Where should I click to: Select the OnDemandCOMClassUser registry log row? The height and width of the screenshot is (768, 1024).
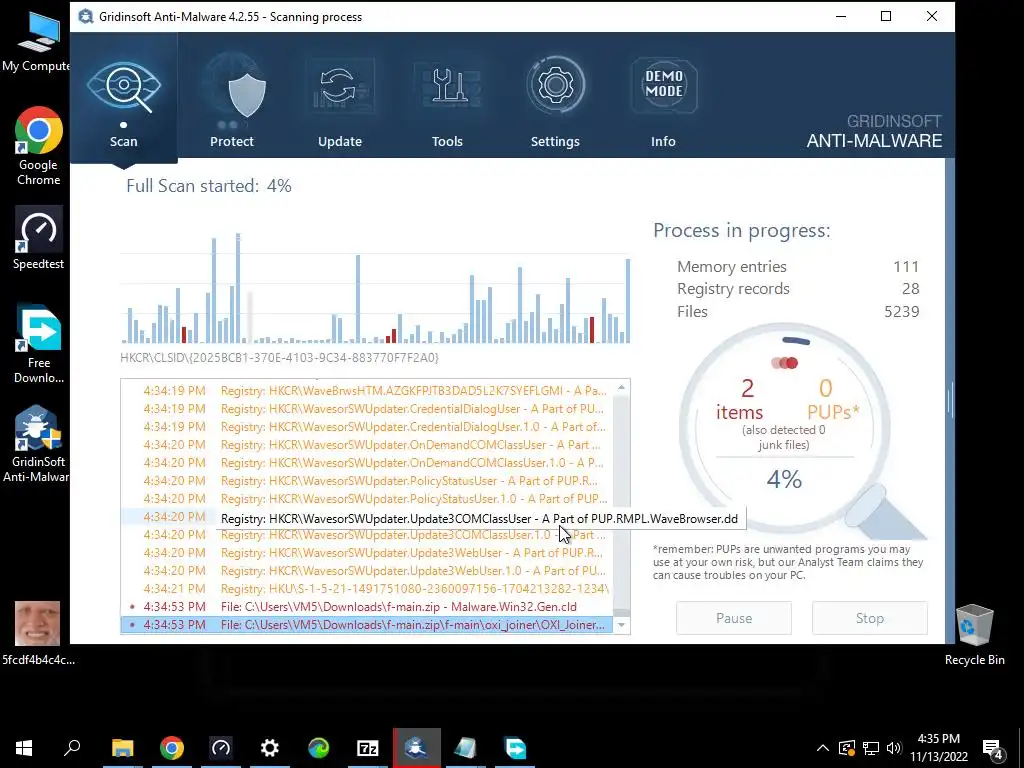click(x=366, y=445)
